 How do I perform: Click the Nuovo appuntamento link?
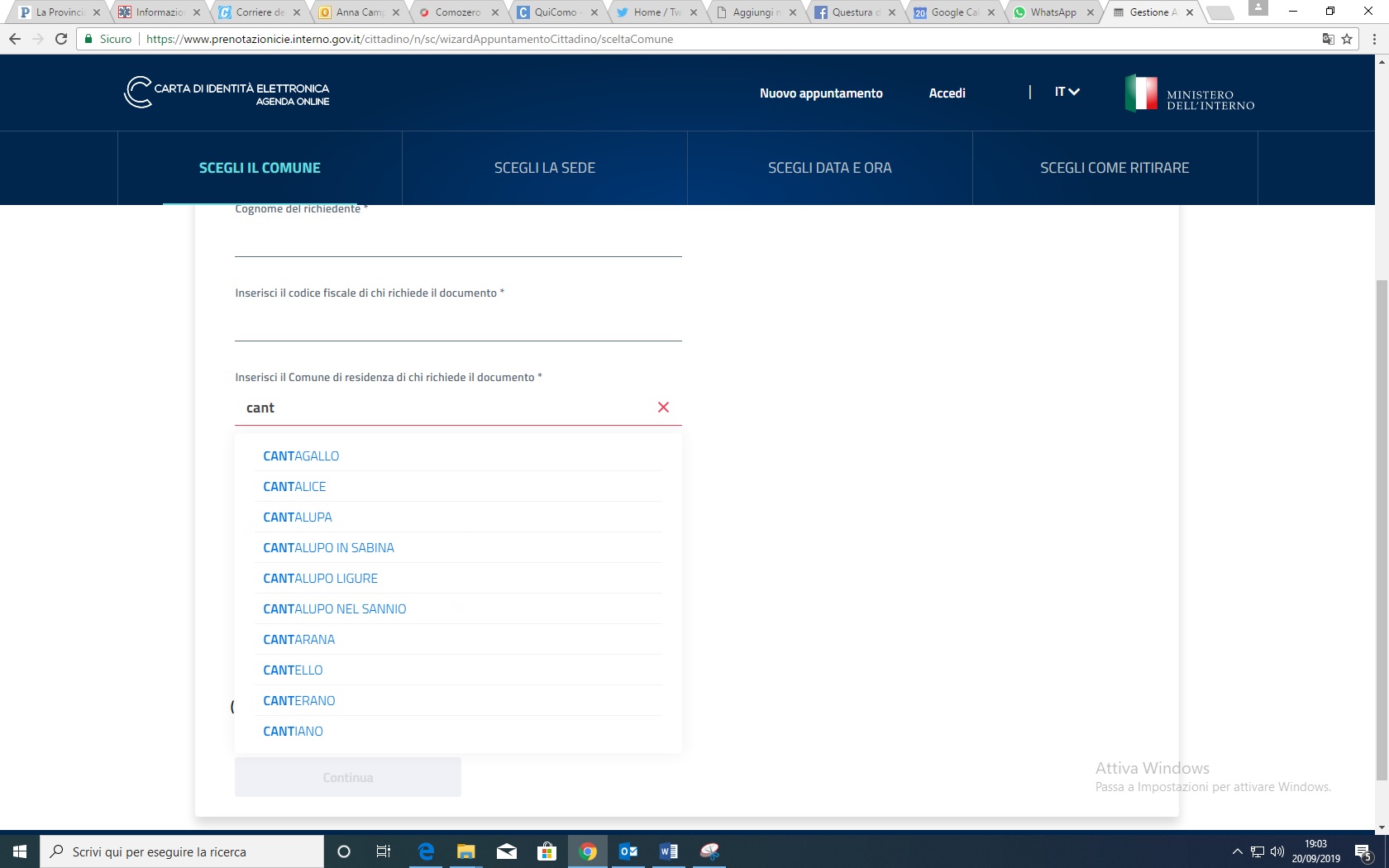(821, 93)
